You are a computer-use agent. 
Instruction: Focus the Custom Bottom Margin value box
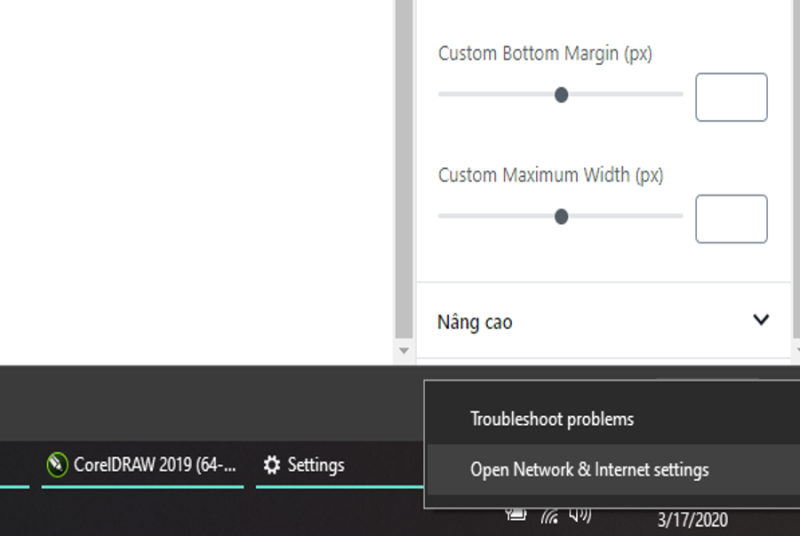coord(731,97)
